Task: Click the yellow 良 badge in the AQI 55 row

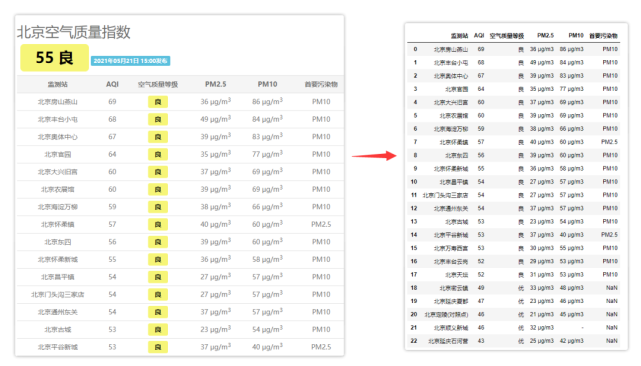Action: tap(158, 260)
